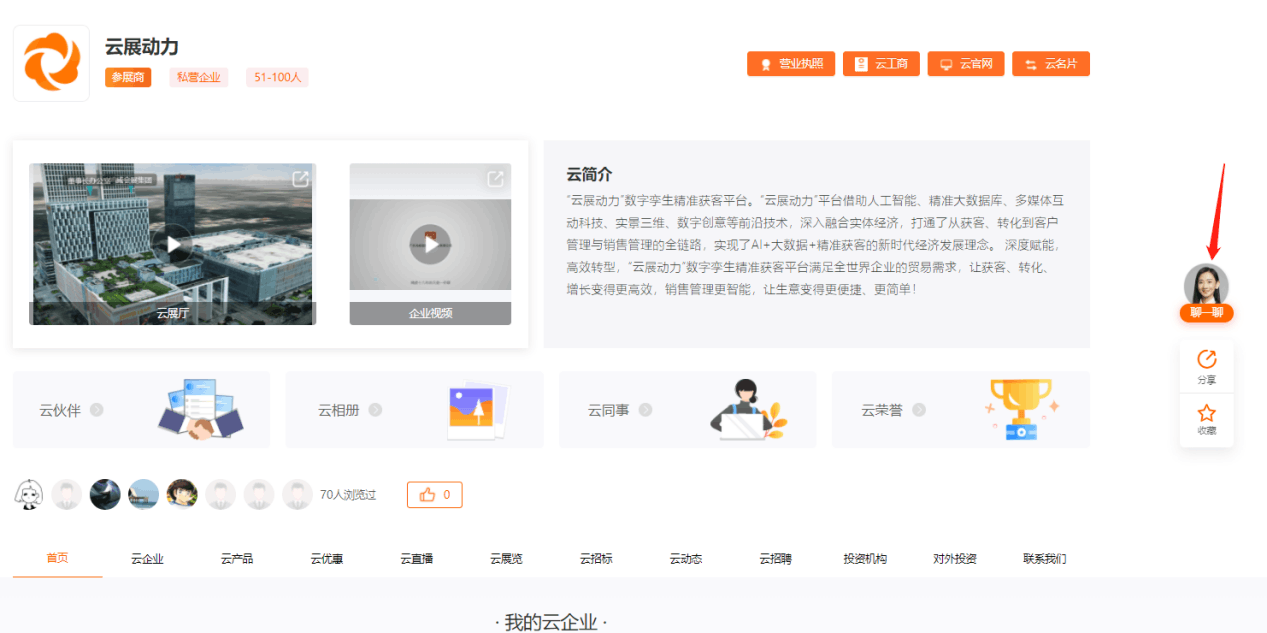Viewport: 1267px width, 633px height.
Task: Switch to the 对外投资 tab
Action: click(955, 559)
